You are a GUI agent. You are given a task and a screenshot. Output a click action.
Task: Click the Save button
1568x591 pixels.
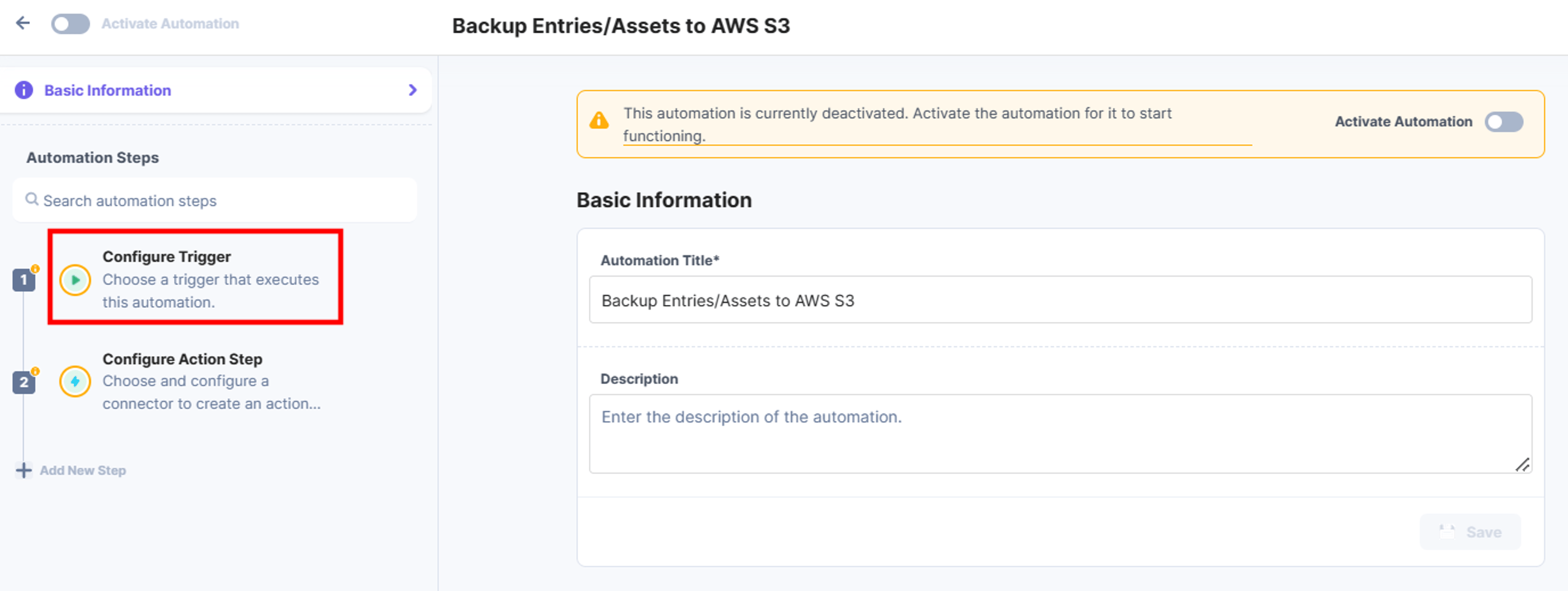(1470, 532)
